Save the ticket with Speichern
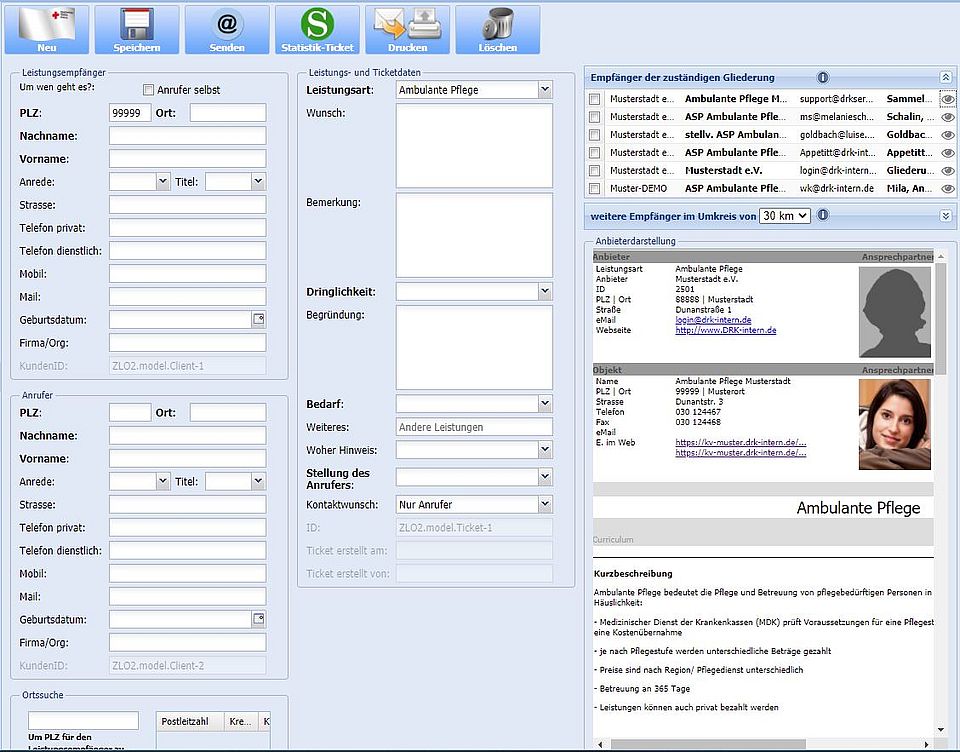The image size is (960, 752). [x=137, y=29]
